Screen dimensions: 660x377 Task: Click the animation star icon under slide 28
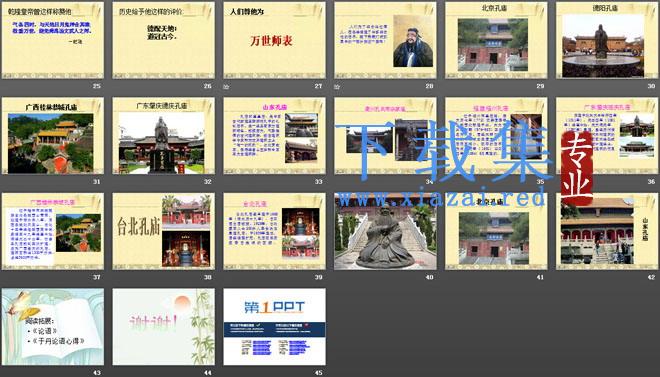point(337,87)
